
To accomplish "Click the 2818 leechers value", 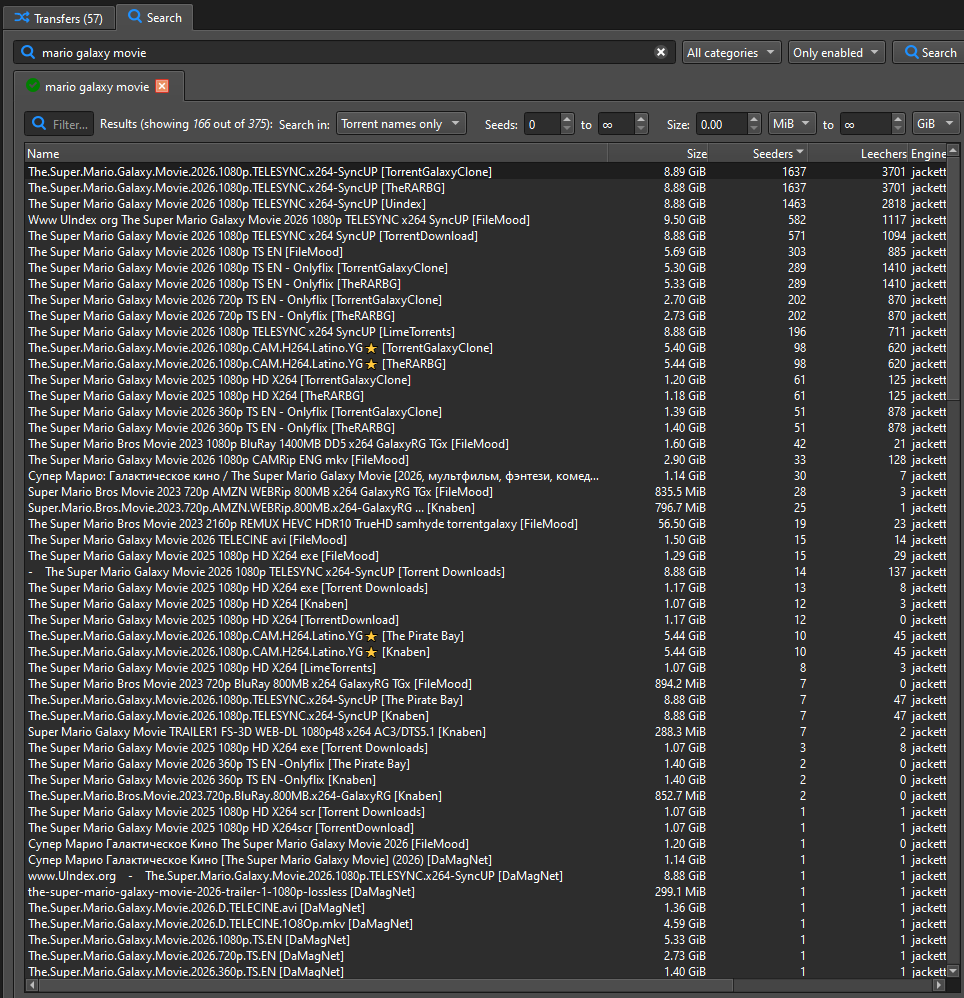I will tap(893, 204).
